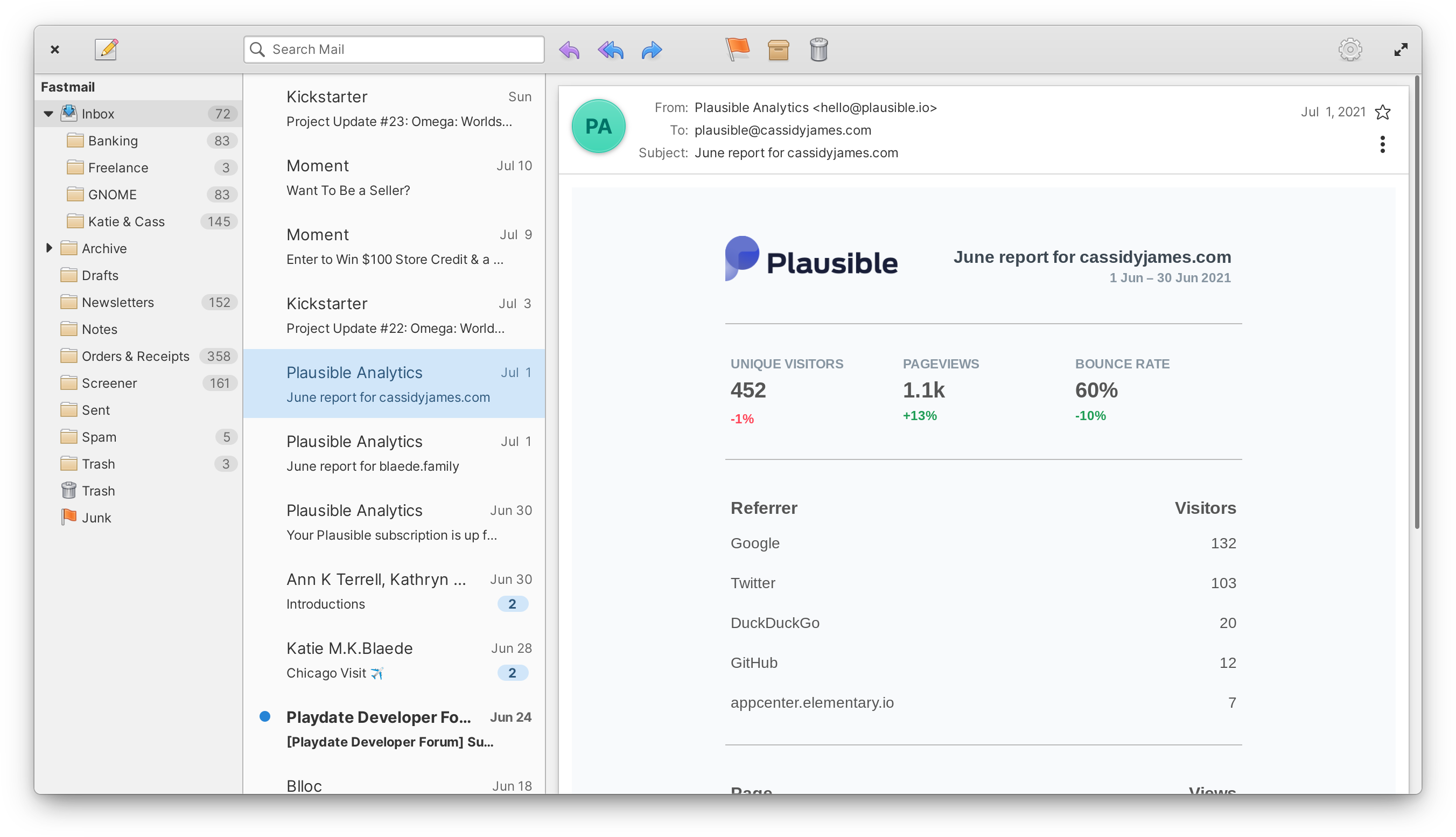Select the Orders & Receipts folder
1456x837 pixels.
(136, 355)
